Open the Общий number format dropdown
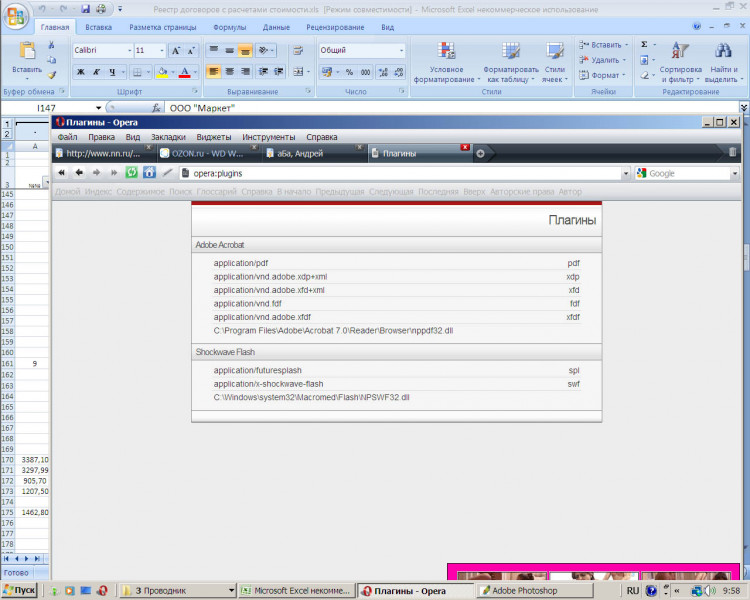This screenshot has height=600, width=750. pos(401,50)
